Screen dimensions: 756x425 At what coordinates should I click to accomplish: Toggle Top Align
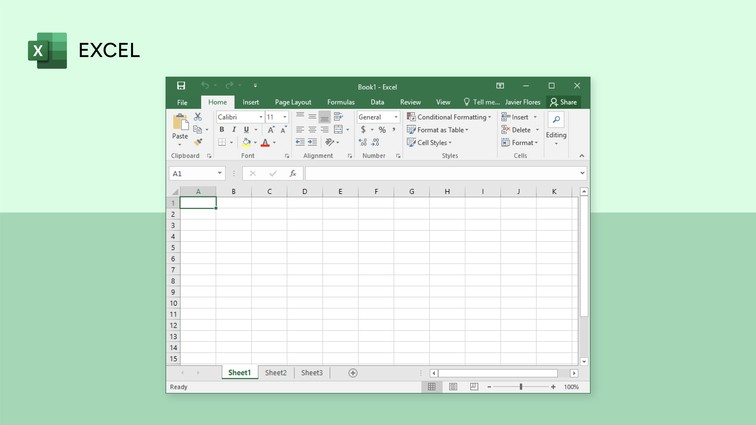click(300, 117)
